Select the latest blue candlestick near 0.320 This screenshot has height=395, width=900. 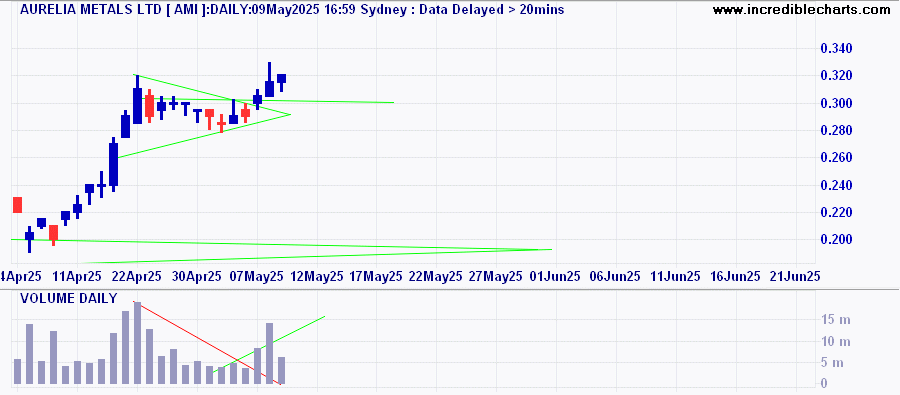pos(281,80)
